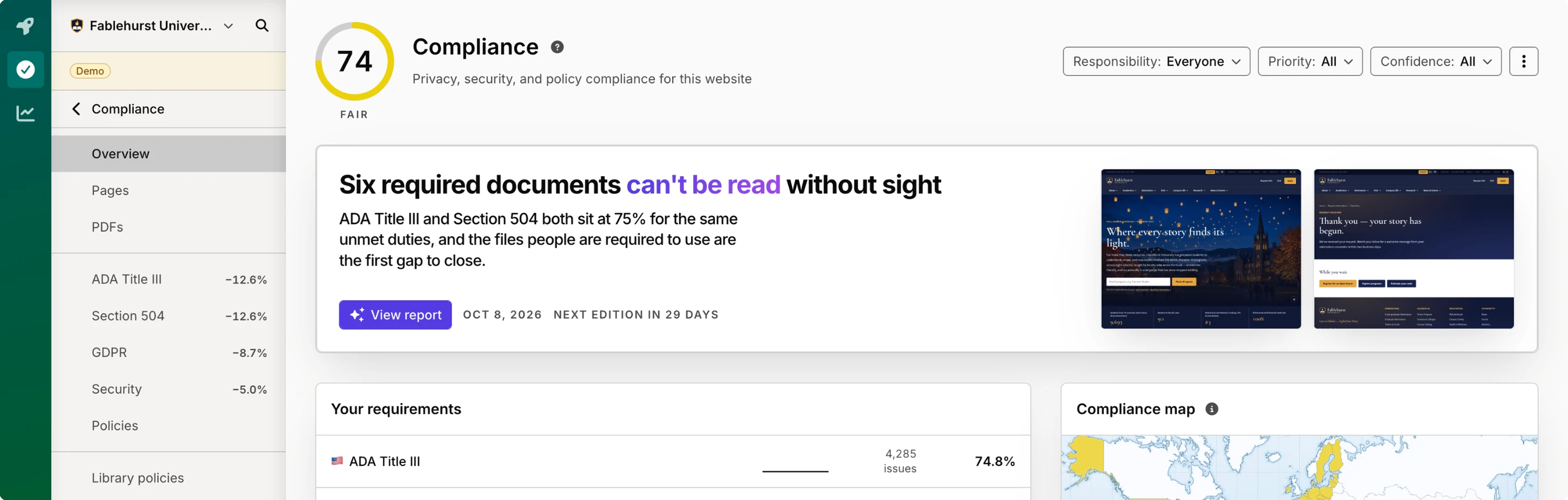Go back using the Compliance chevron arrow
The height and width of the screenshot is (500, 1568).
[x=76, y=109]
